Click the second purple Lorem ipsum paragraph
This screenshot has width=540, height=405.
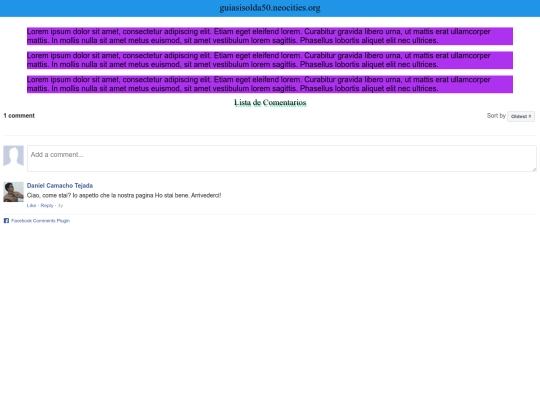(x=270, y=60)
